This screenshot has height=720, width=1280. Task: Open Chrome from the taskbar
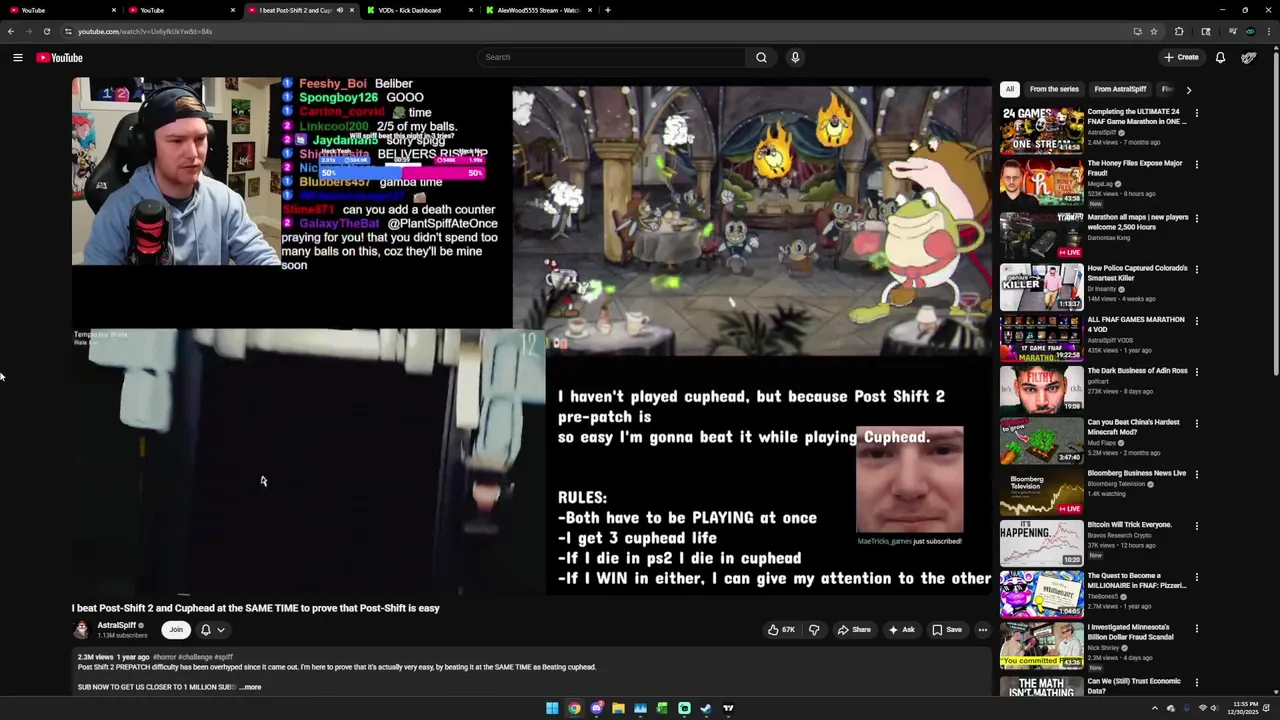(x=574, y=708)
